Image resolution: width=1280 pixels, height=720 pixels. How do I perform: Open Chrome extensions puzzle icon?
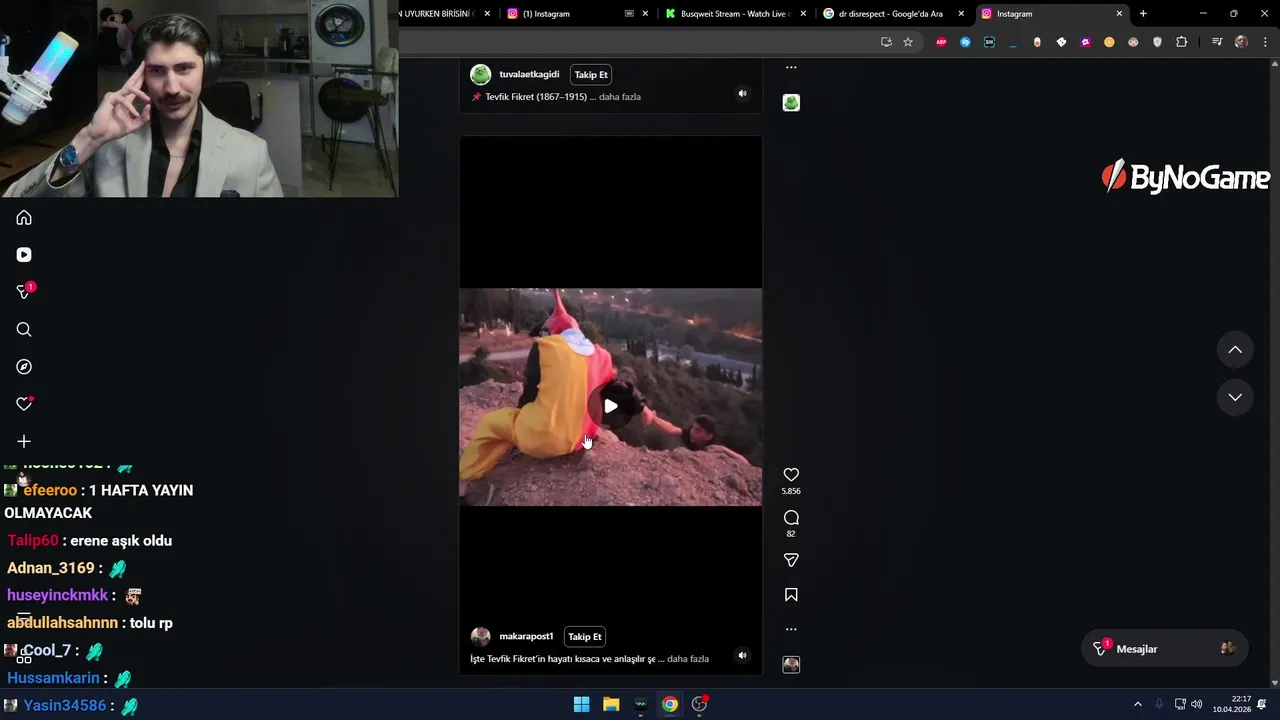pos(1182,42)
